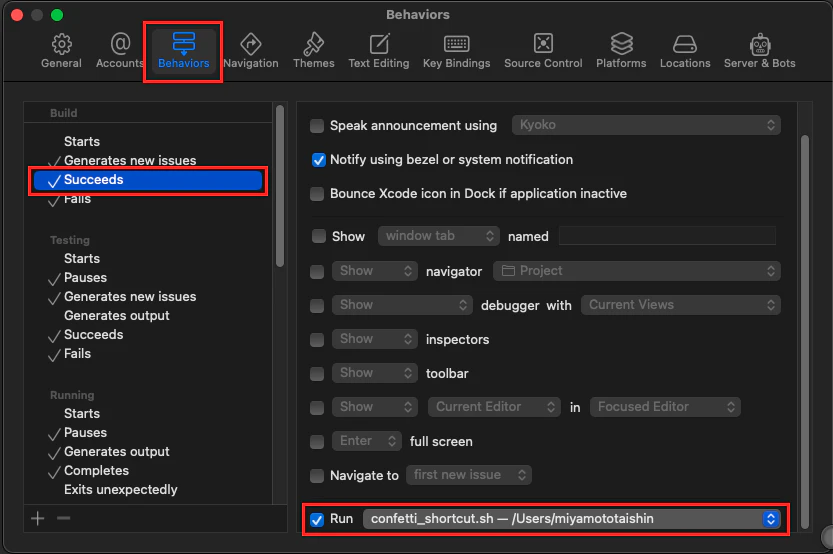Viewport: 833px width, 554px height.
Task: Click the window tab name field
Action: 667,236
